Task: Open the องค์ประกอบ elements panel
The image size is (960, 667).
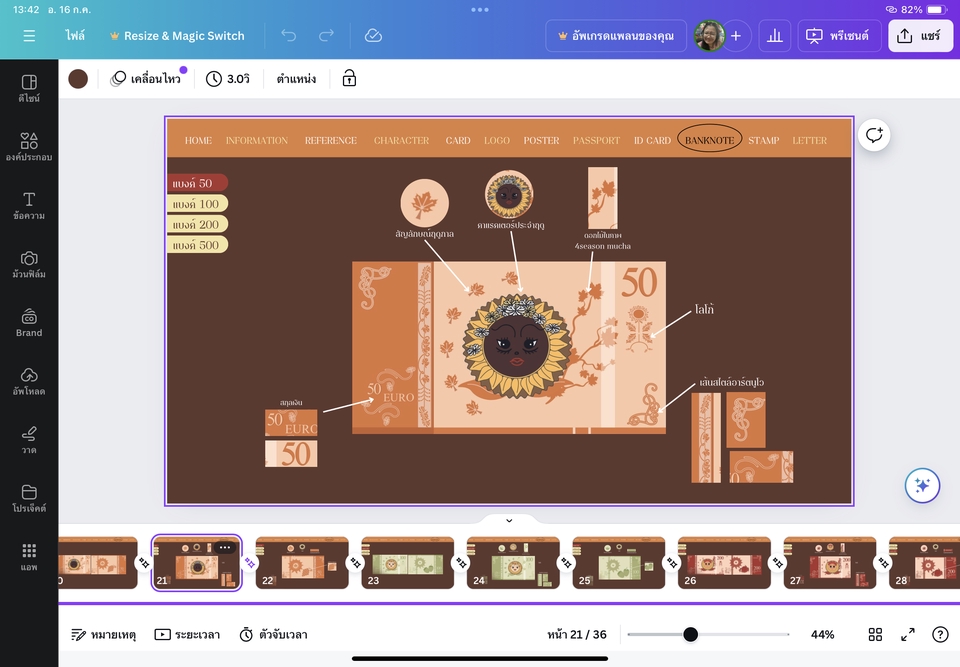Action: tap(29, 147)
